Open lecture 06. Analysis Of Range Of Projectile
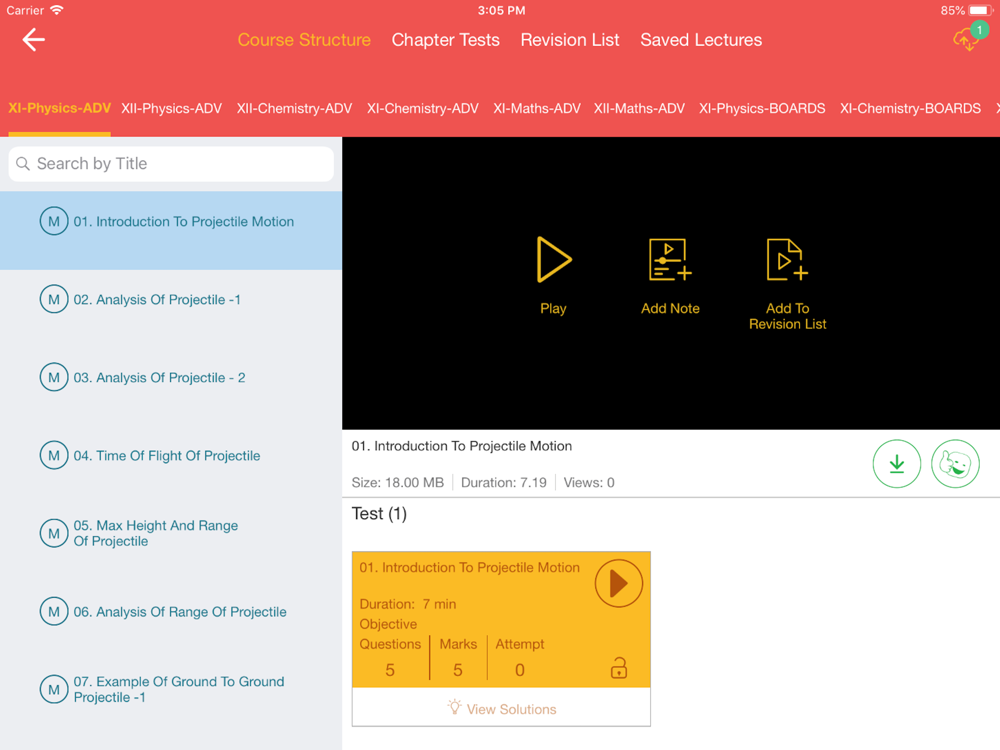This screenshot has height=750, width=1000. tap(180, 611)
